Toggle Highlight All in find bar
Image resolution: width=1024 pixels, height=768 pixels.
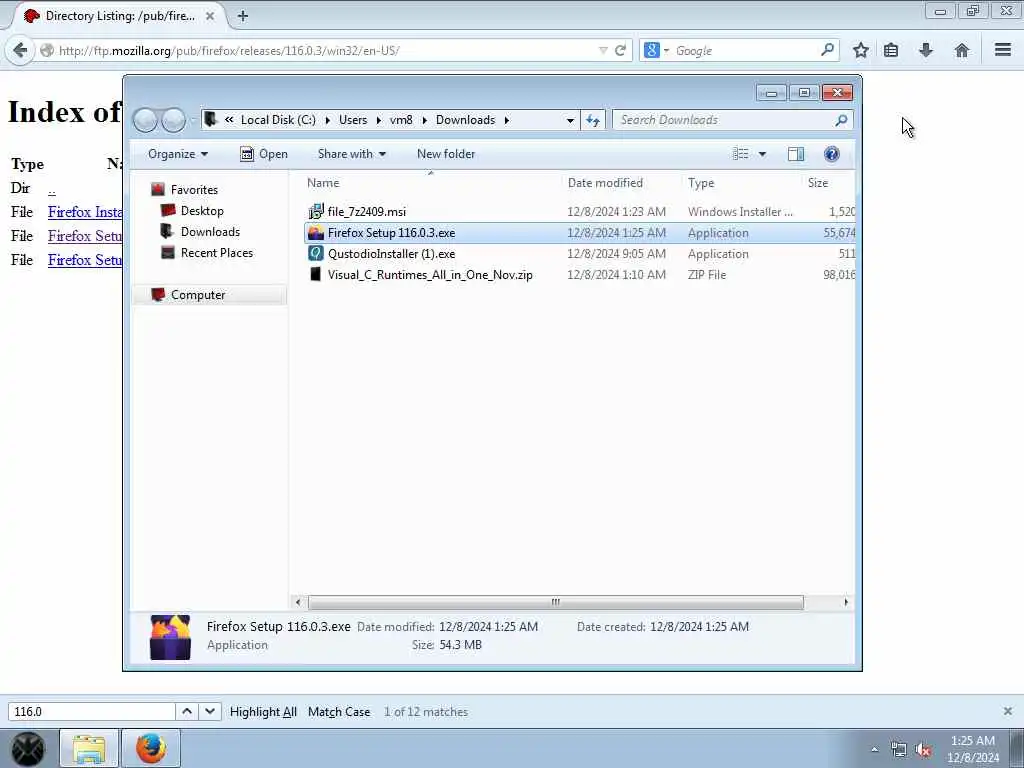coord(263,712)
